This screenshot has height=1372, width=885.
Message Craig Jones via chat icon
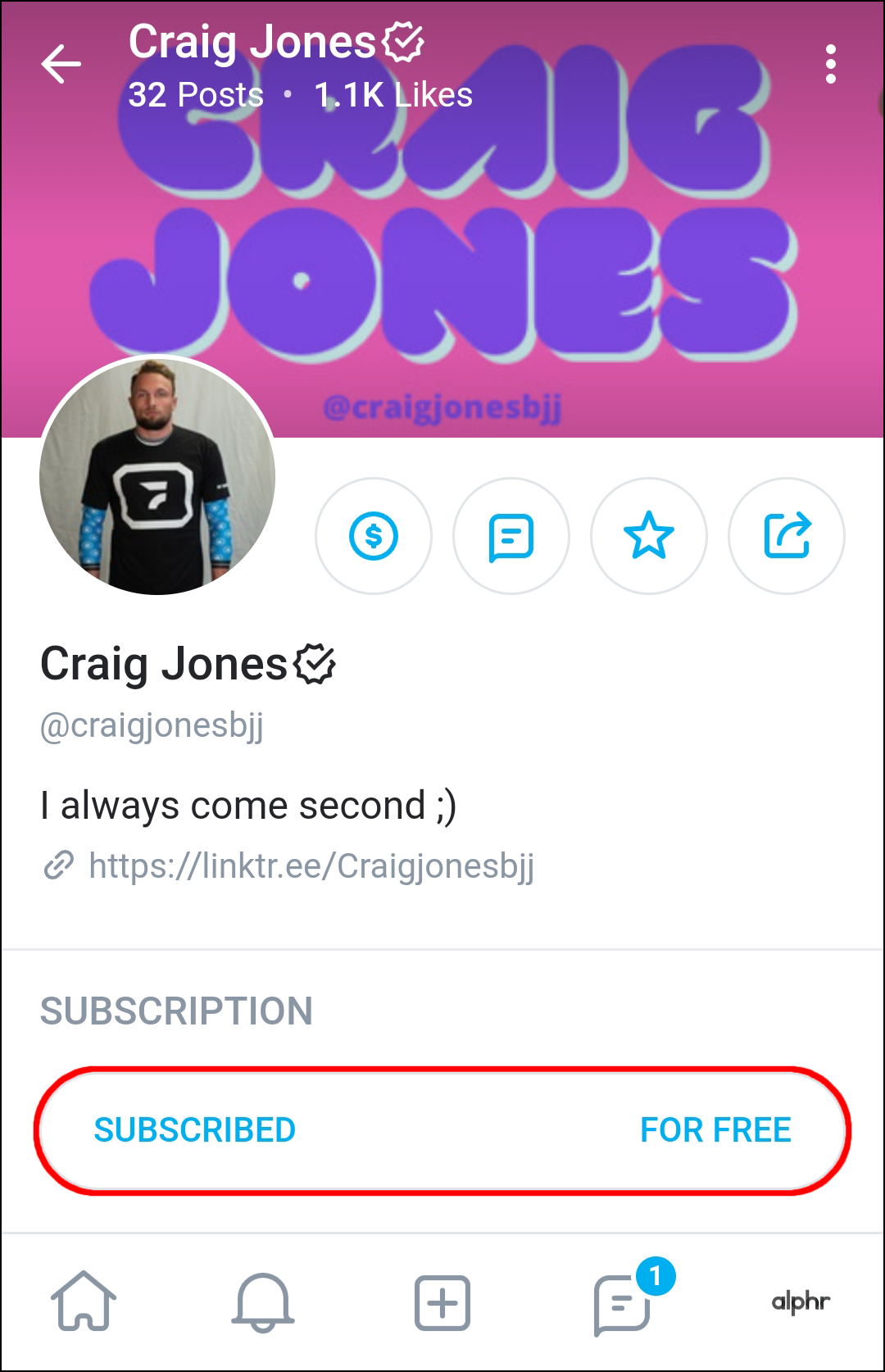click(x=511, y=536)
